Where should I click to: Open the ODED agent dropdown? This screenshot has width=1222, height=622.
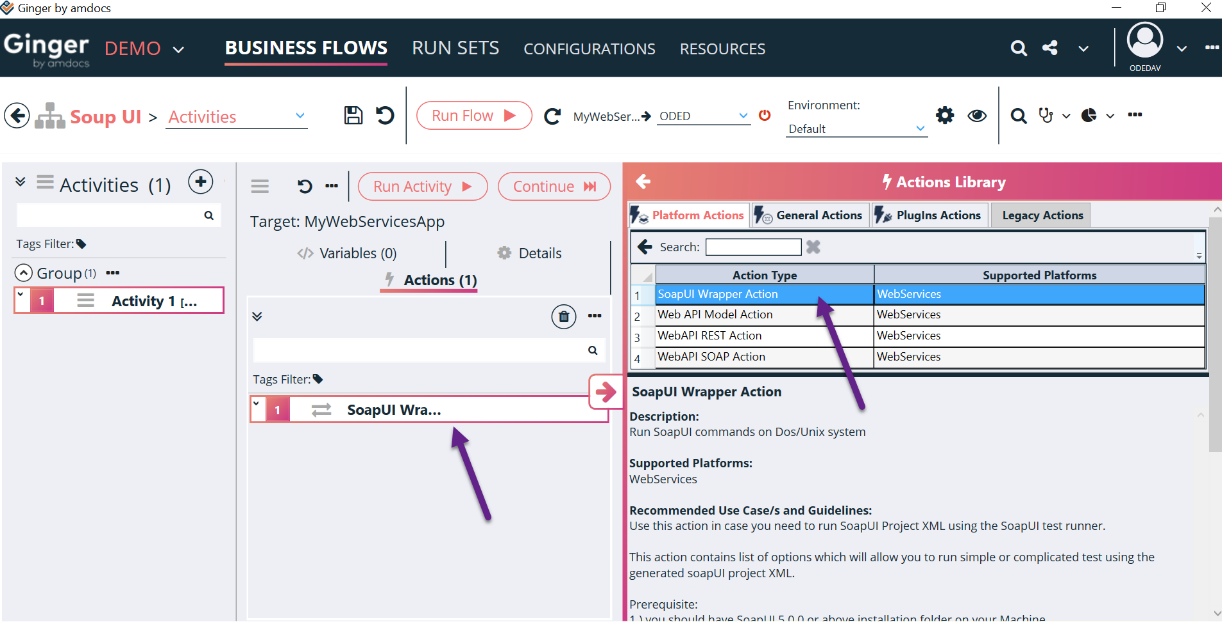(x=743, y=116)
